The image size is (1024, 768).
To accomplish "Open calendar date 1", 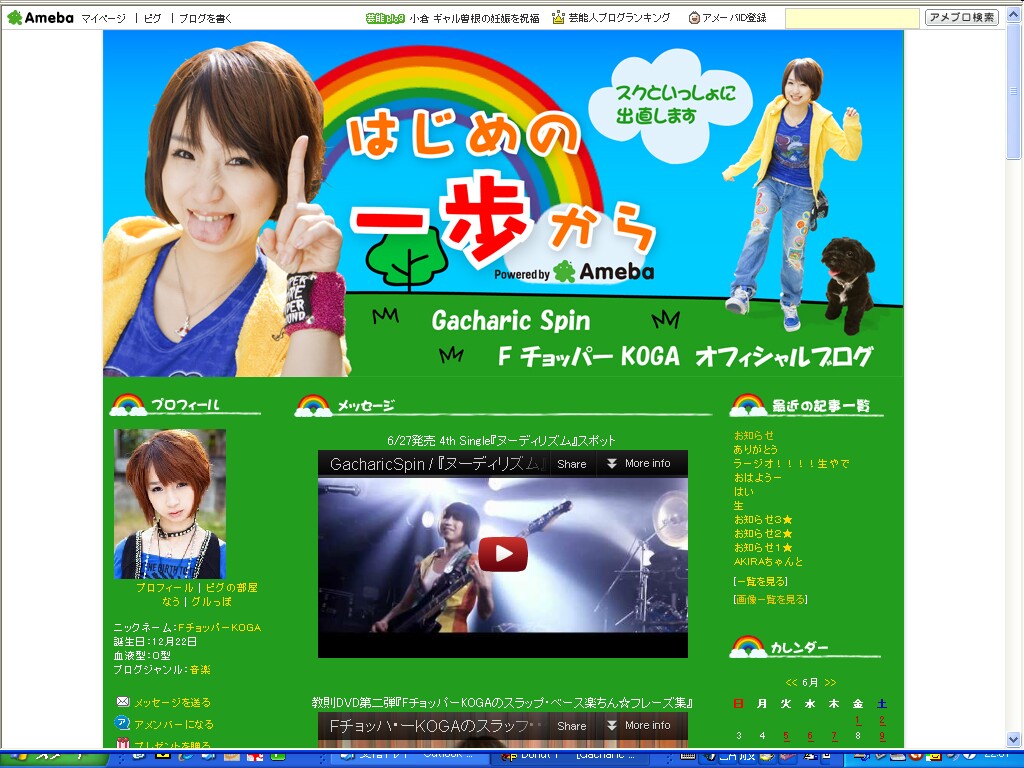I will 857,720.
